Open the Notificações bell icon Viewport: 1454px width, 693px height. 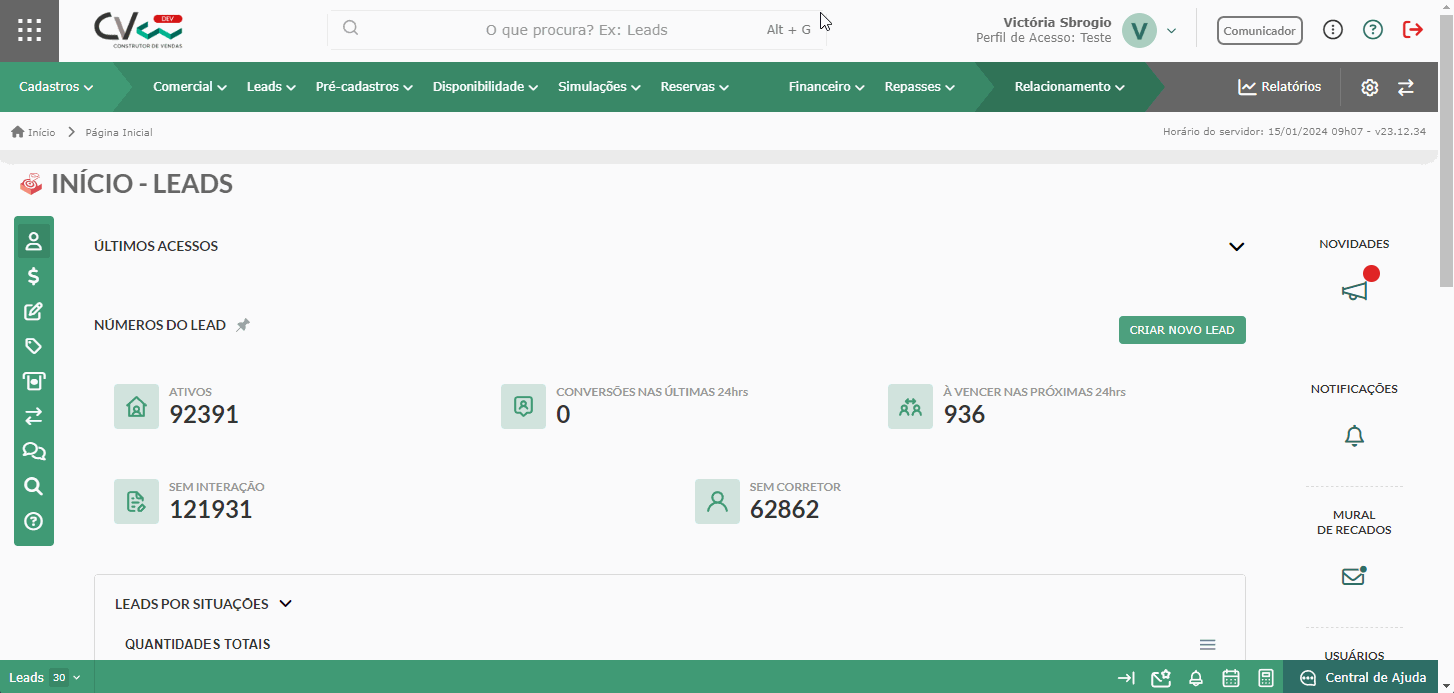(x=1354, y=436)
